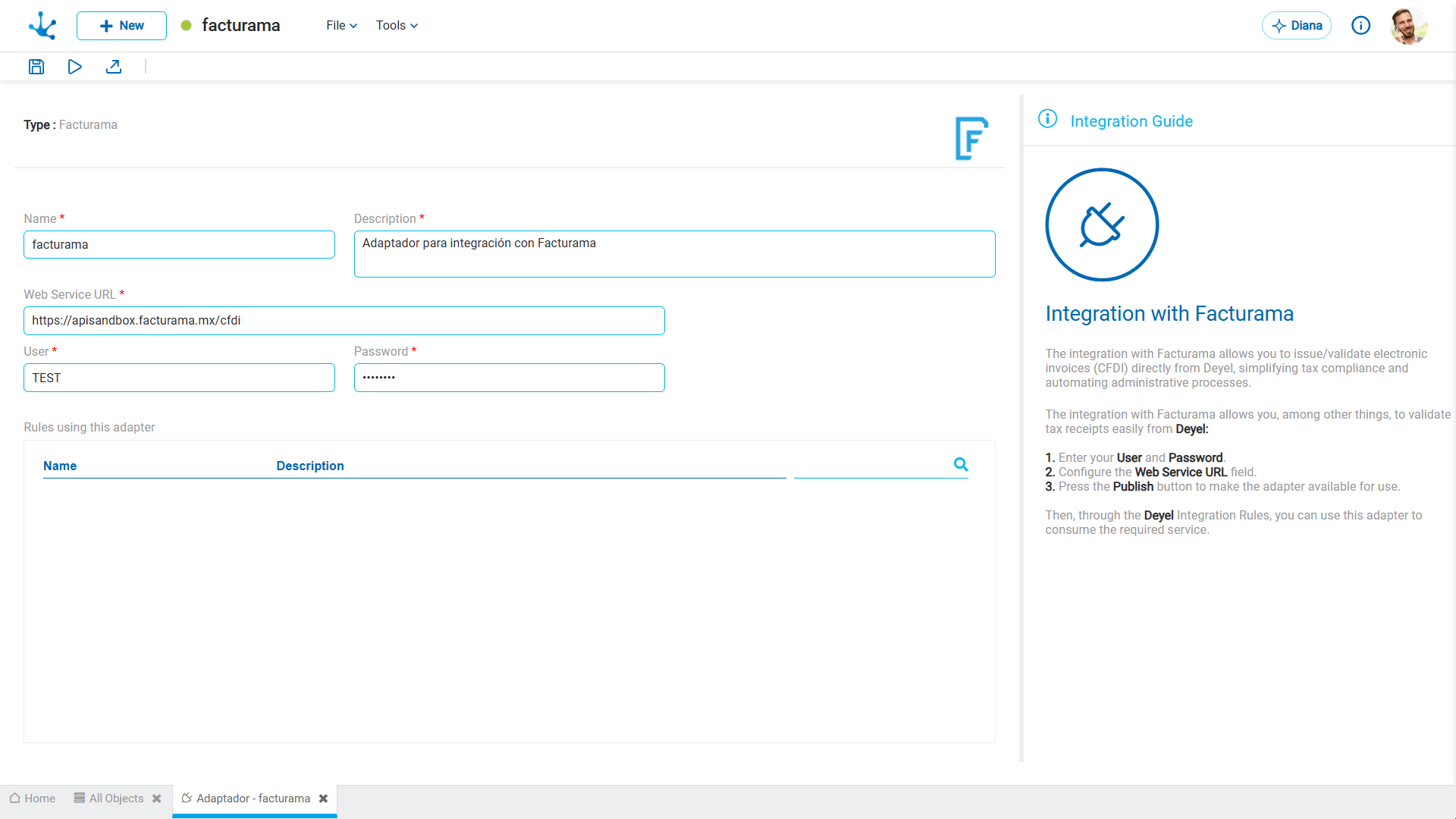Image resolution: width=1456 pixels, height=819 pixels.
Task: Click the search magnifier in rules table
Action: 961,464
